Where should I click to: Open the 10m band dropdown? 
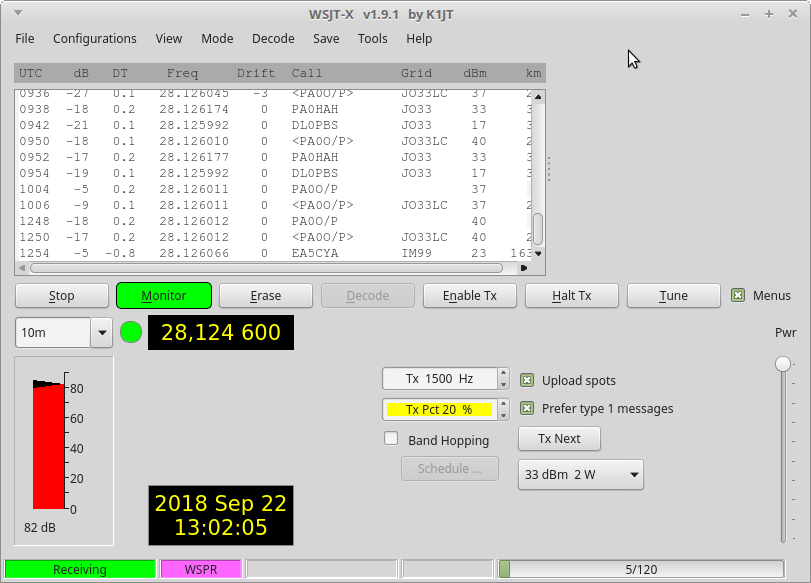[x=102, y=333]
